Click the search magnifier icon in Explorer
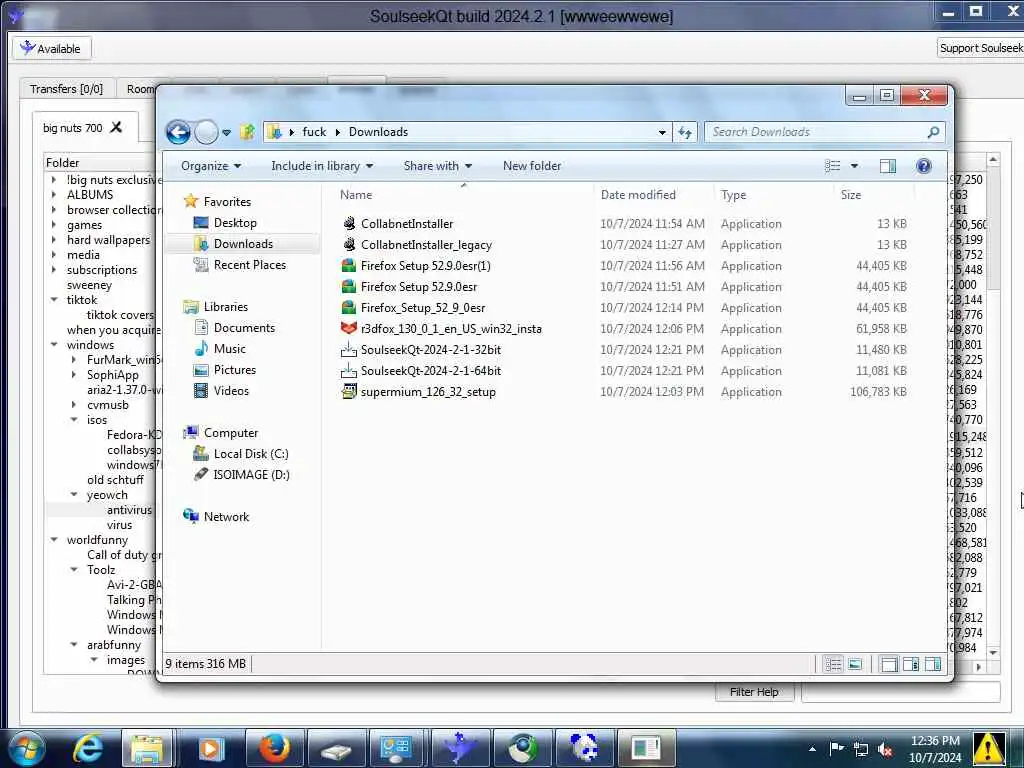1024x768 pixels. point(933,132)
